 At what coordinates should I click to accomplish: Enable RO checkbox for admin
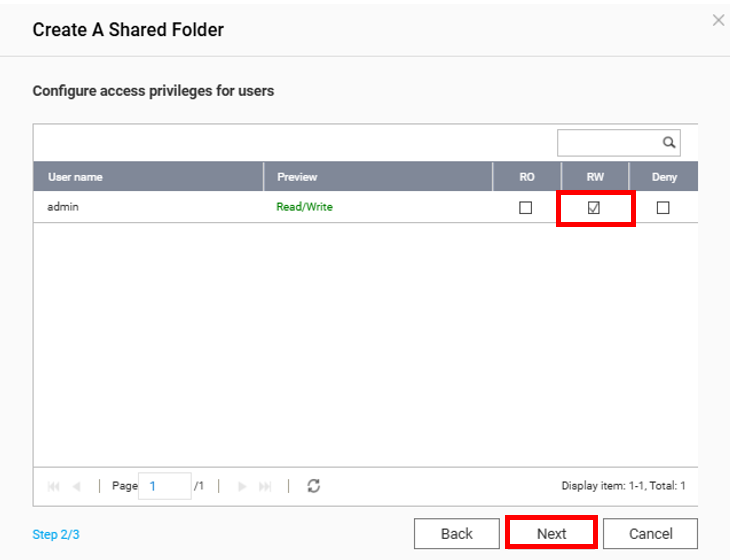pyautogui.click(x=526, y=208)
